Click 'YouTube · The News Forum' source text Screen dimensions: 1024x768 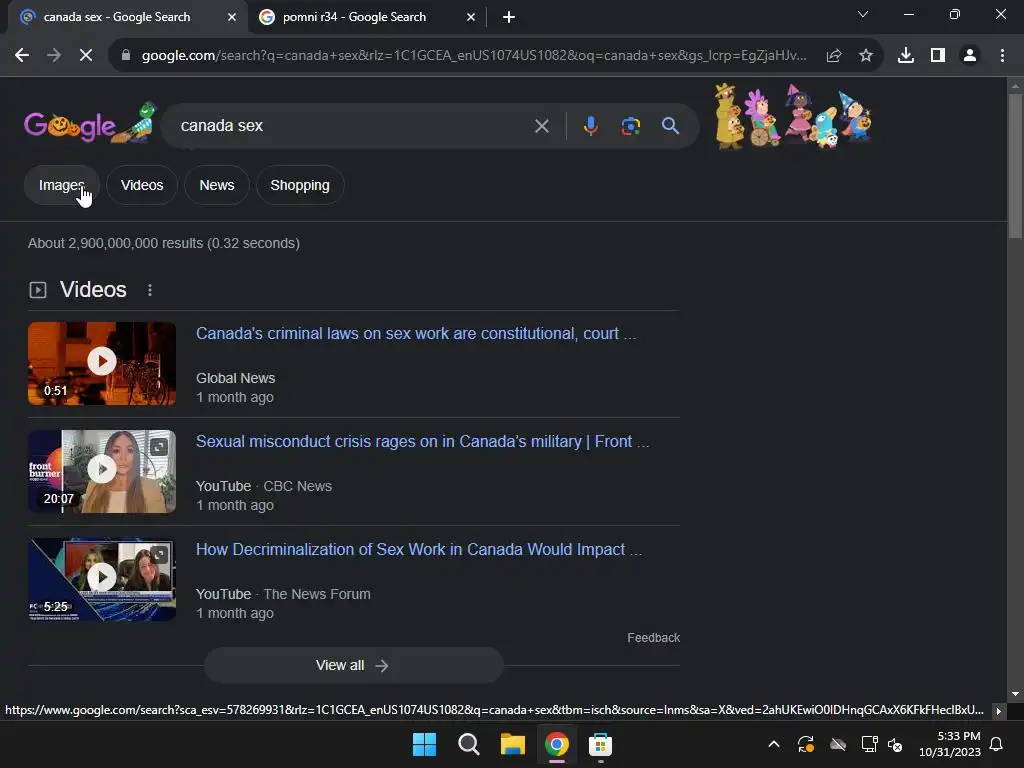click(x=283, y=594)
